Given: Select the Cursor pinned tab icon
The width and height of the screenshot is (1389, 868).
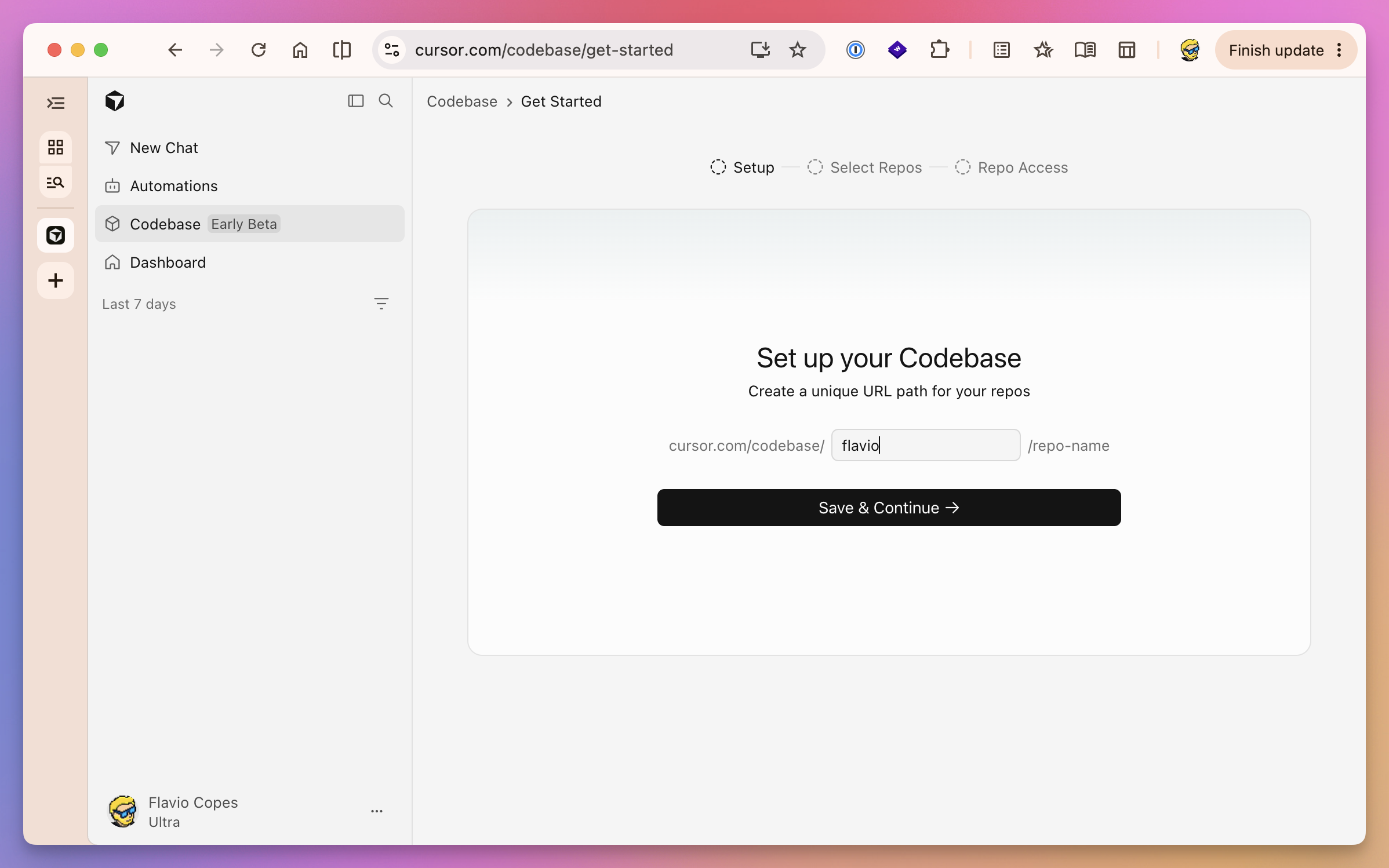Looking at the screenshot, I should pos(56,235).
